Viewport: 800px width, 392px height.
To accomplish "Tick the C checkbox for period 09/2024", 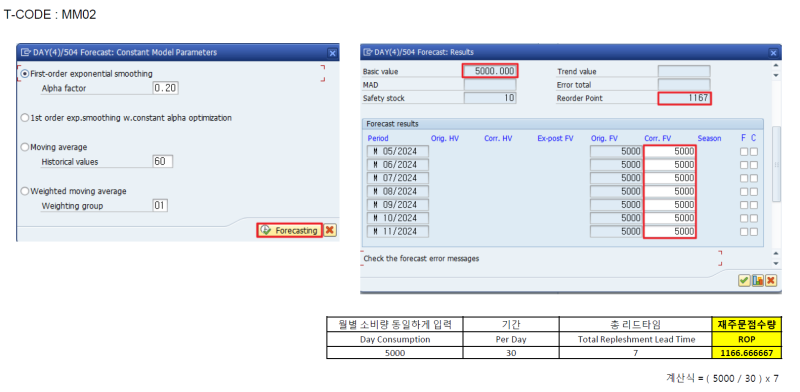I will click(x=754, y=205).
